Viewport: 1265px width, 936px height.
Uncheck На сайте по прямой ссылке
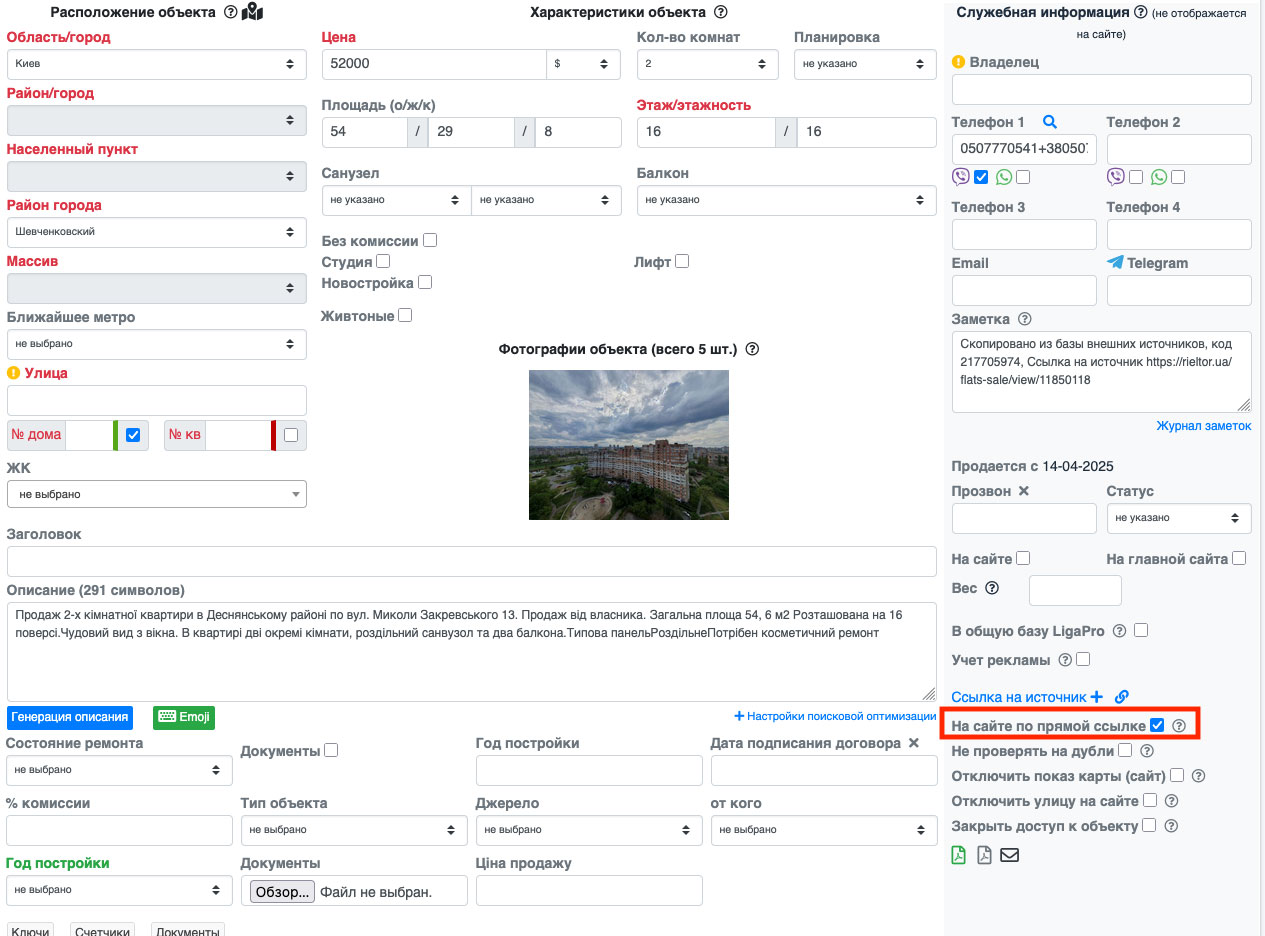(1158, 725)
